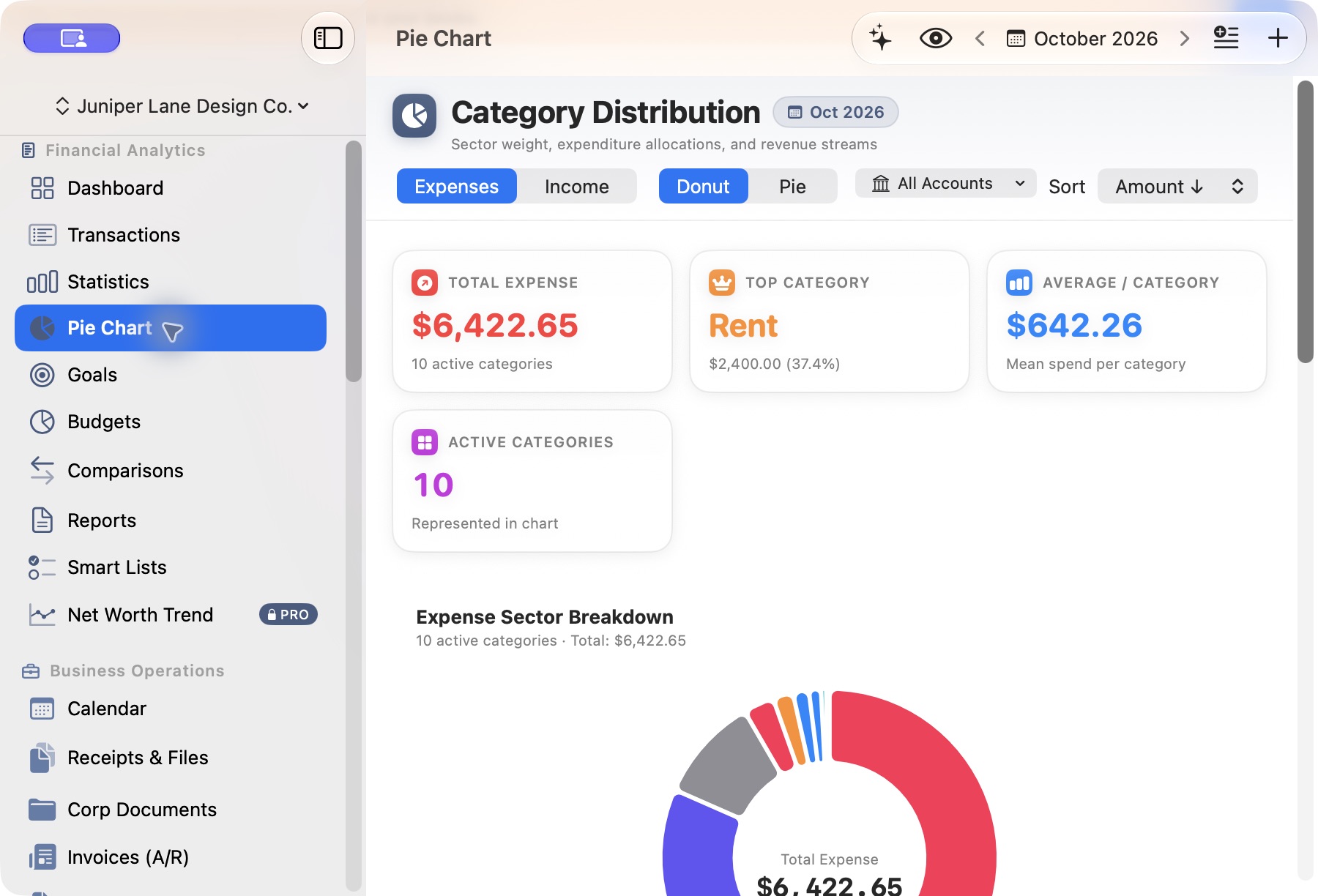Select Pie Chart sidebar item

[170, 328]
